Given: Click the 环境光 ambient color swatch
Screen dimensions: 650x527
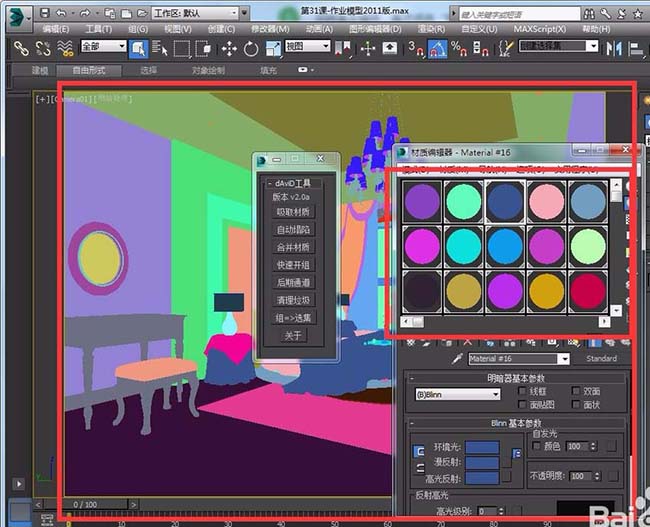Looking at the screenshot, I should click(482, 448).
